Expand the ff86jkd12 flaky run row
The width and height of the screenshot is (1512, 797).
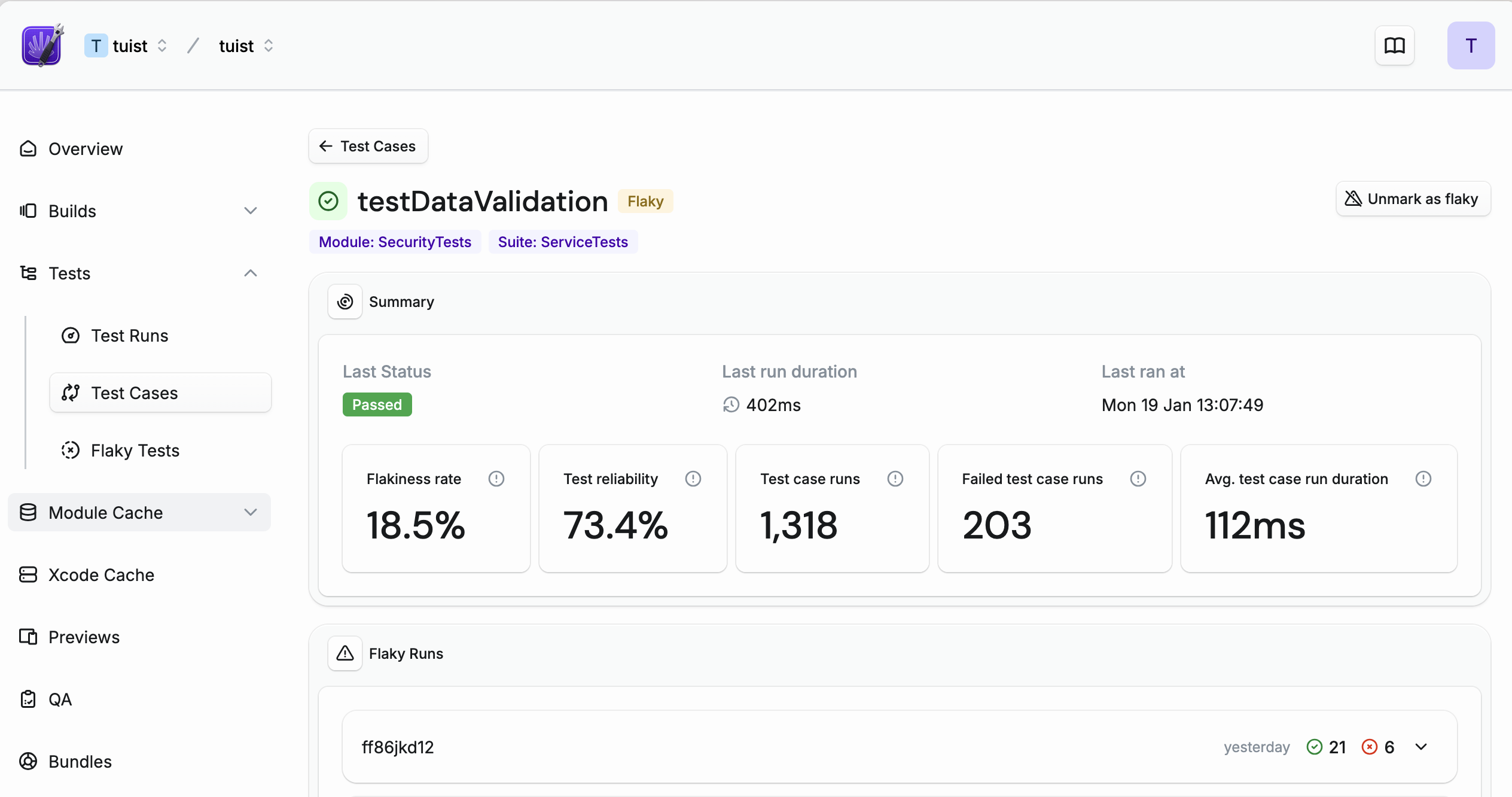click(x=1421, y=747)
